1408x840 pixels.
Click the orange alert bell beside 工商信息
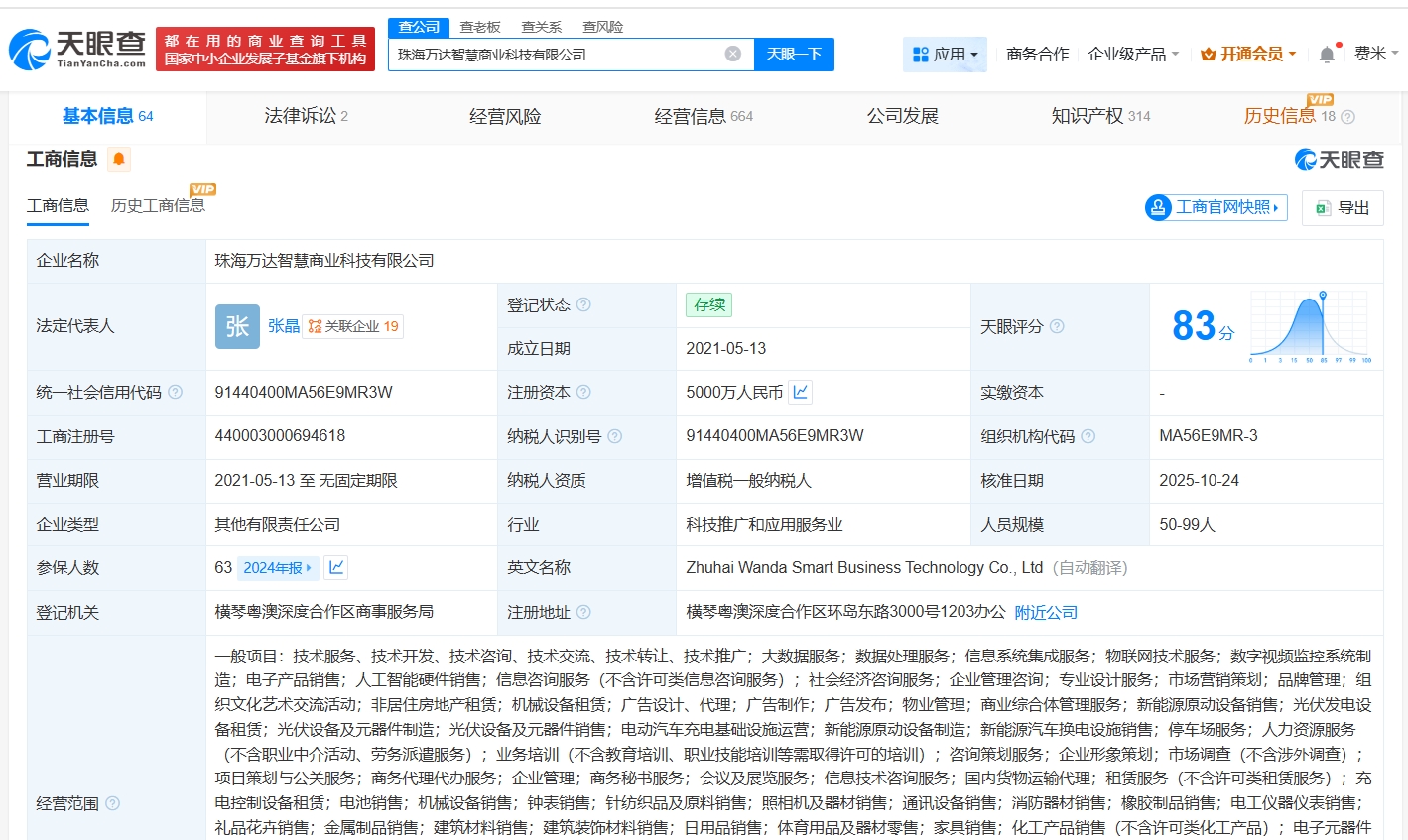119,159
